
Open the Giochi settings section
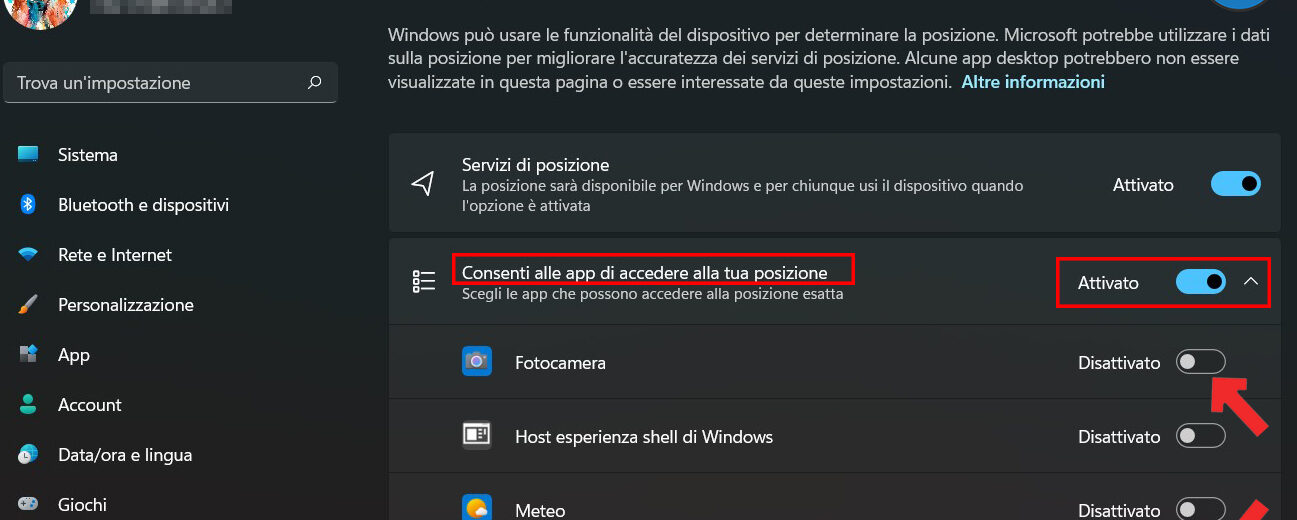(x=82, y=505)
